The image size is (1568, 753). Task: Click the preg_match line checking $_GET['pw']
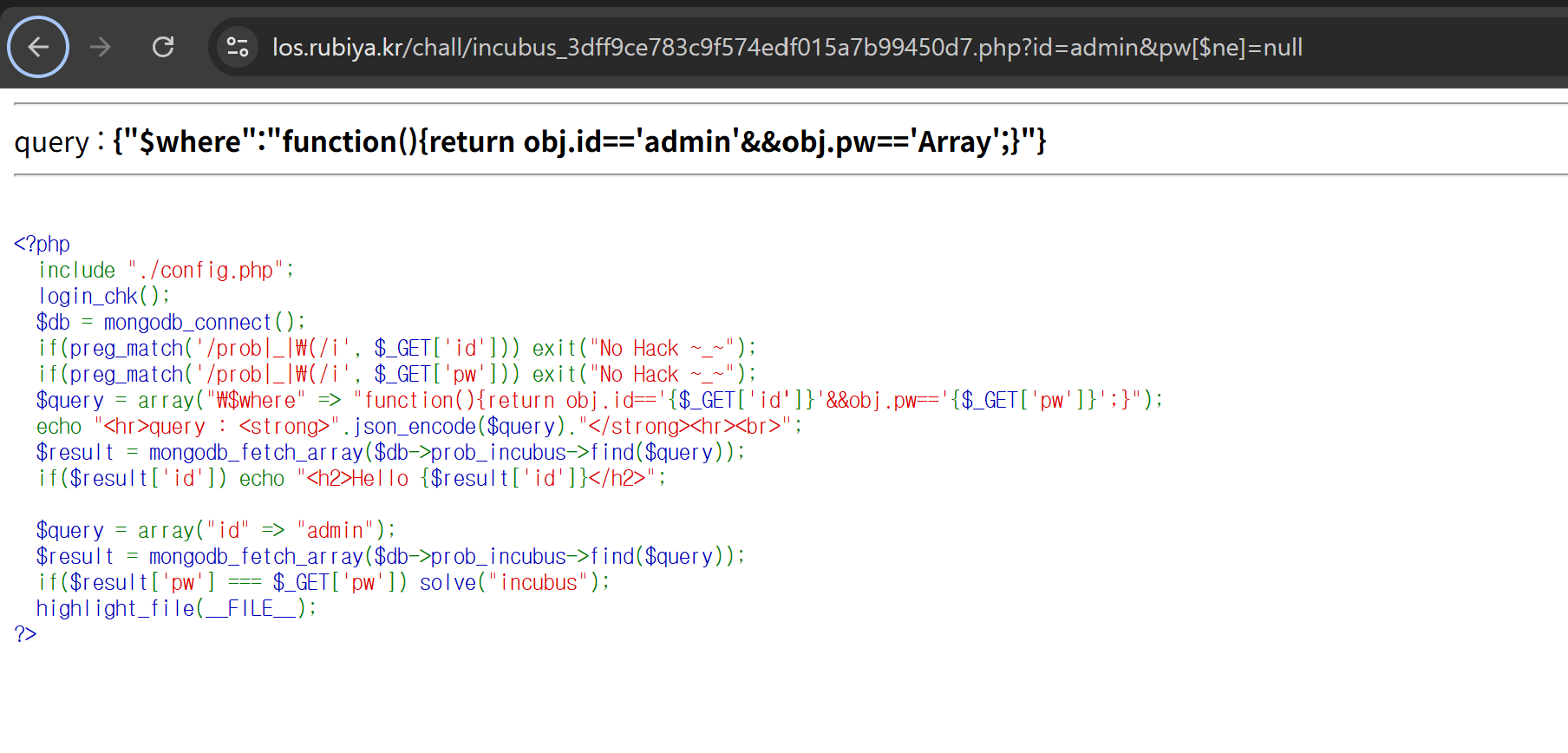396,374
